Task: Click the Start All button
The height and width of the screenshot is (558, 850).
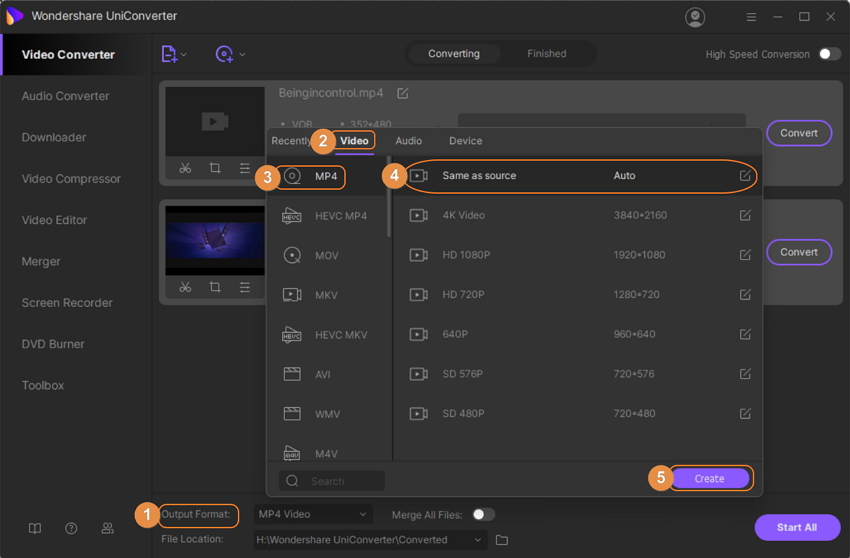Action: (x=796, y=527)
